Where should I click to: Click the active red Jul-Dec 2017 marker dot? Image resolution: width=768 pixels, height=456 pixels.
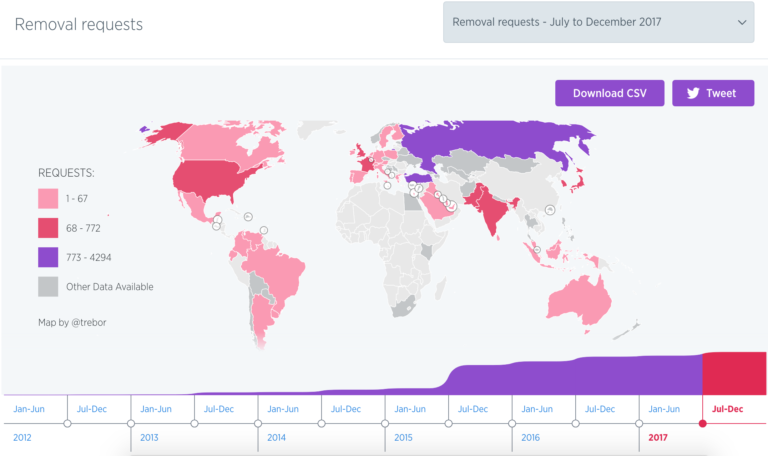[702, 423]
